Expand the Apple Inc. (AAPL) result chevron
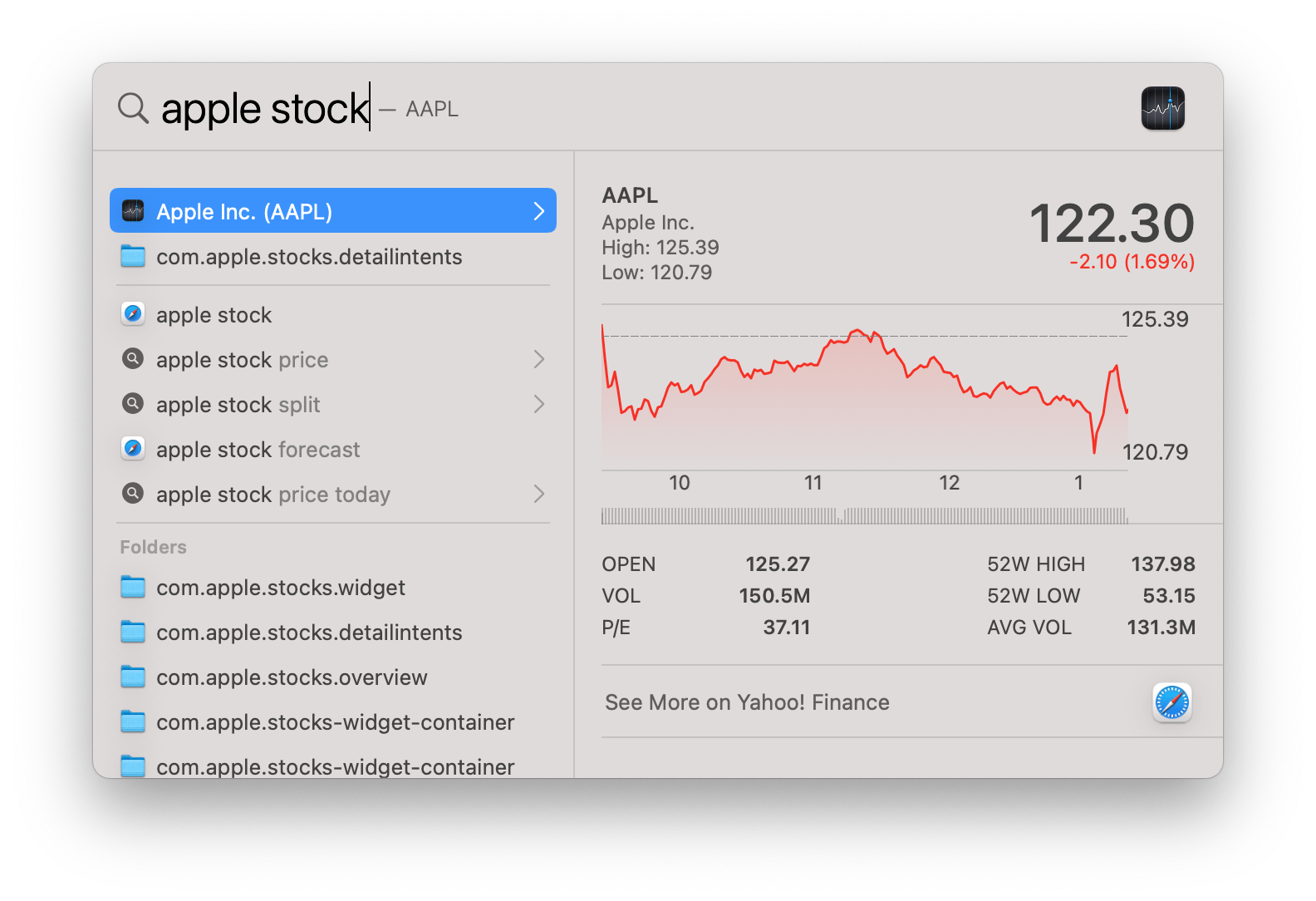The image size is (1316, 901). click(x=538, y=211)
